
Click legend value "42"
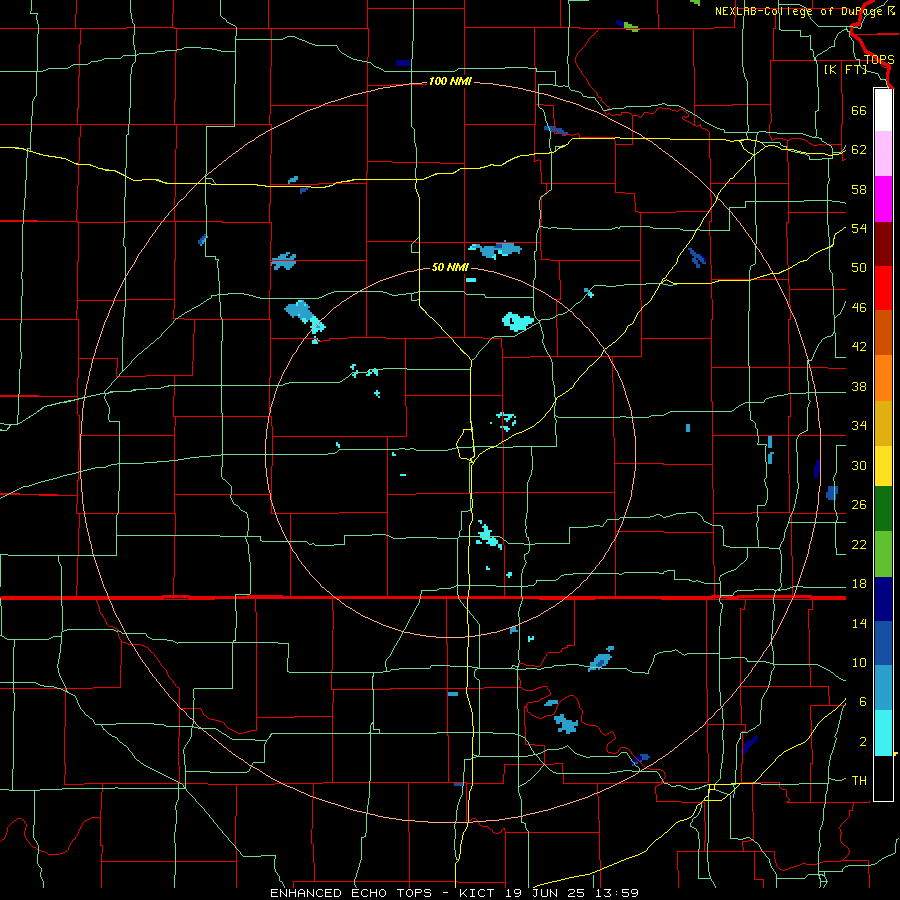coord(859,347)
